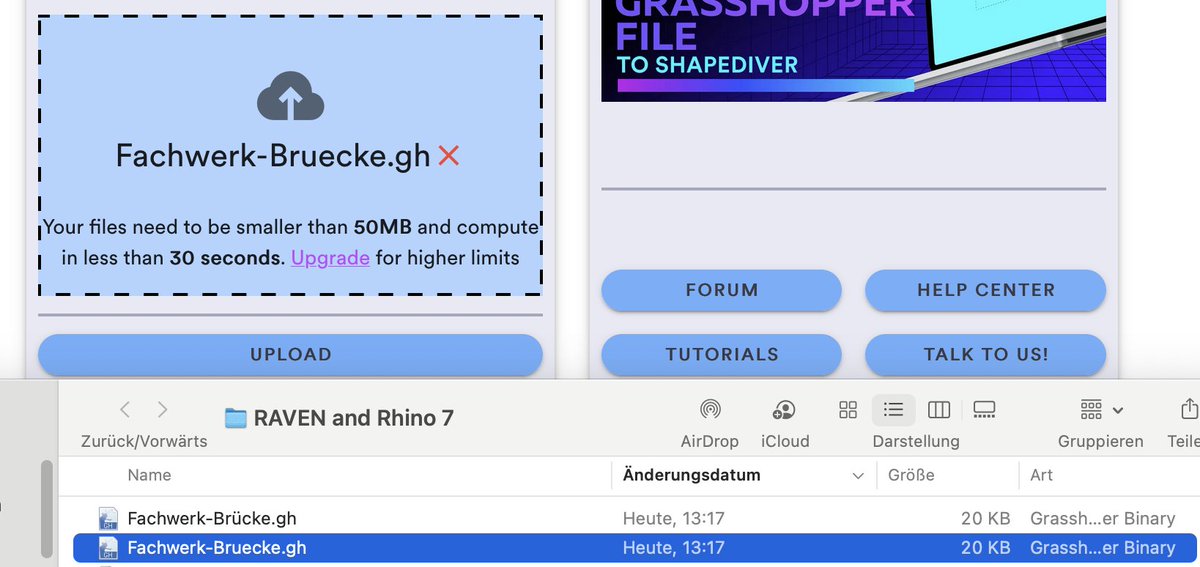Open iCloud sharing in the Finder toolbar
Image resolution: width=1200 pixels, height=567 pixels.
(x=784, y=410)
